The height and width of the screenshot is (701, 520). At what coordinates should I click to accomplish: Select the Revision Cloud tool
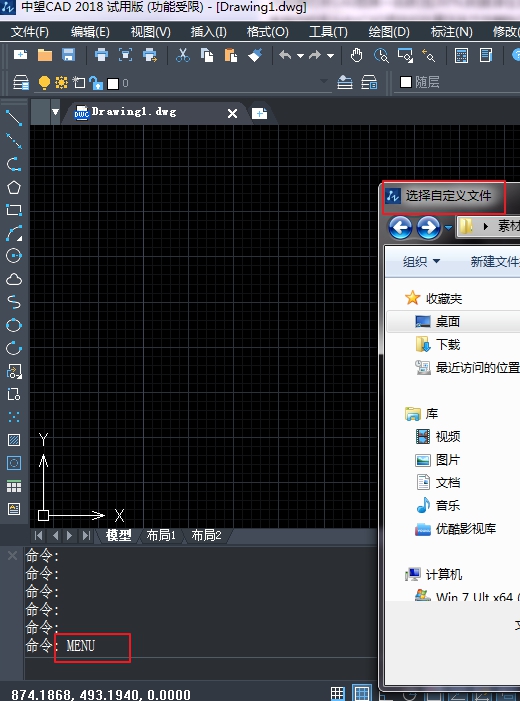tap(14, 280)
